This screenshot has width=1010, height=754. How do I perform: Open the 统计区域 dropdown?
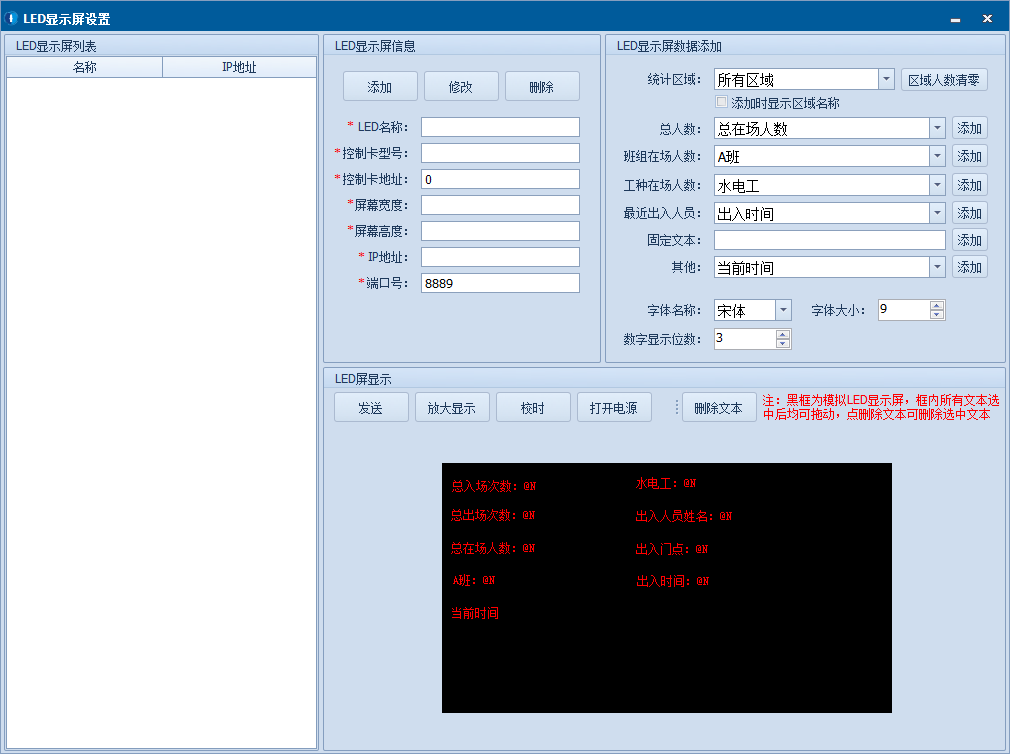click(886, 80)
